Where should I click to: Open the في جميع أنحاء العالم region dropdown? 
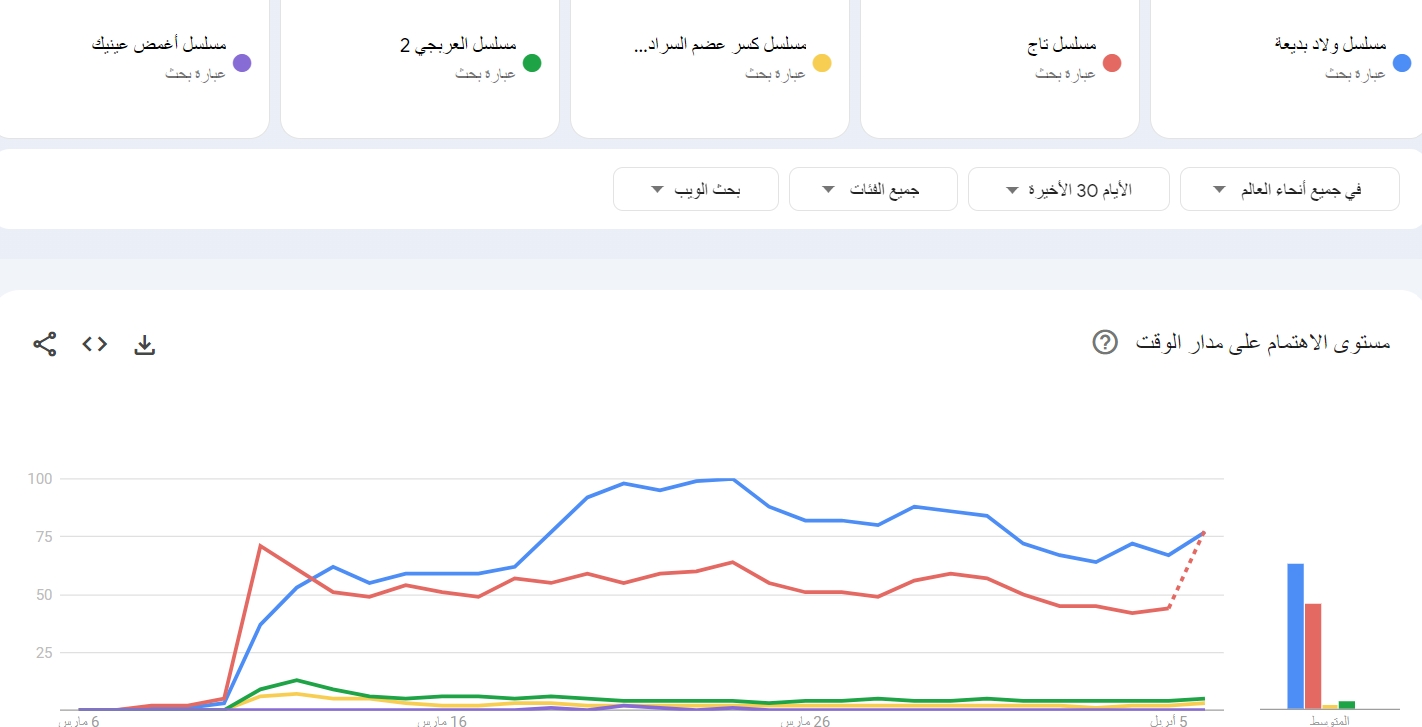[x=1290, y=189]
